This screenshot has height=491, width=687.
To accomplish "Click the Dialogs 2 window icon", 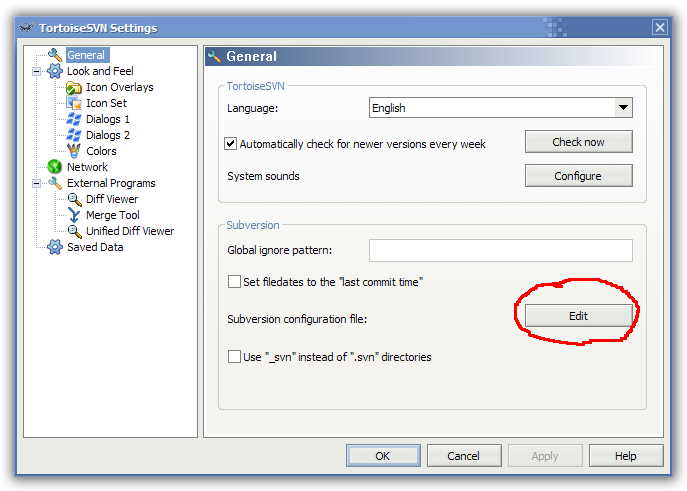I will tap(74, 135).
